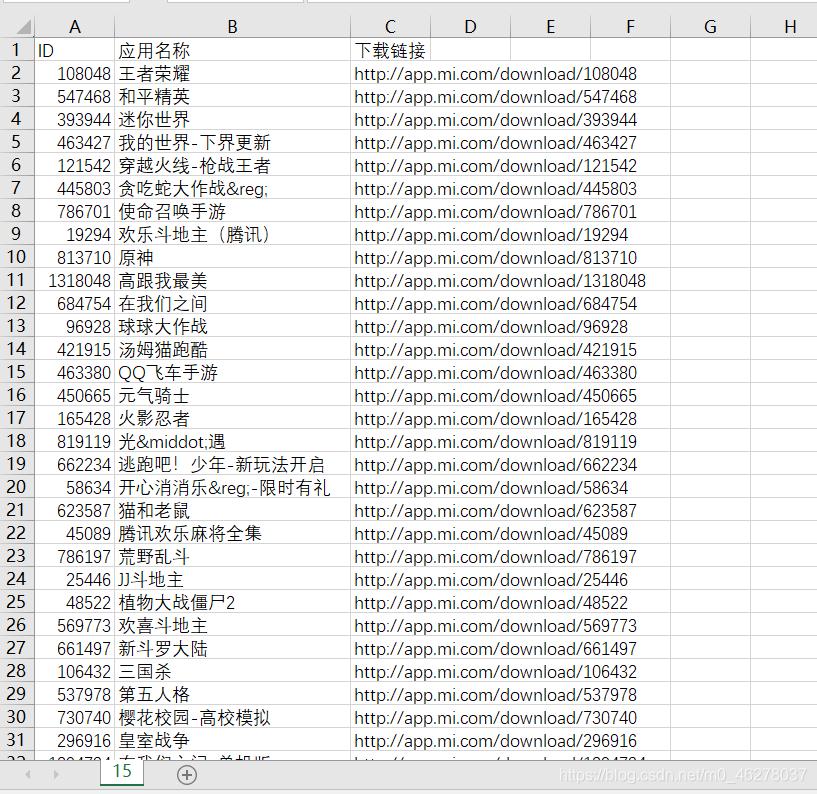Select row 31 header
The height and width of the screenshot is (794, 817).
17,739
